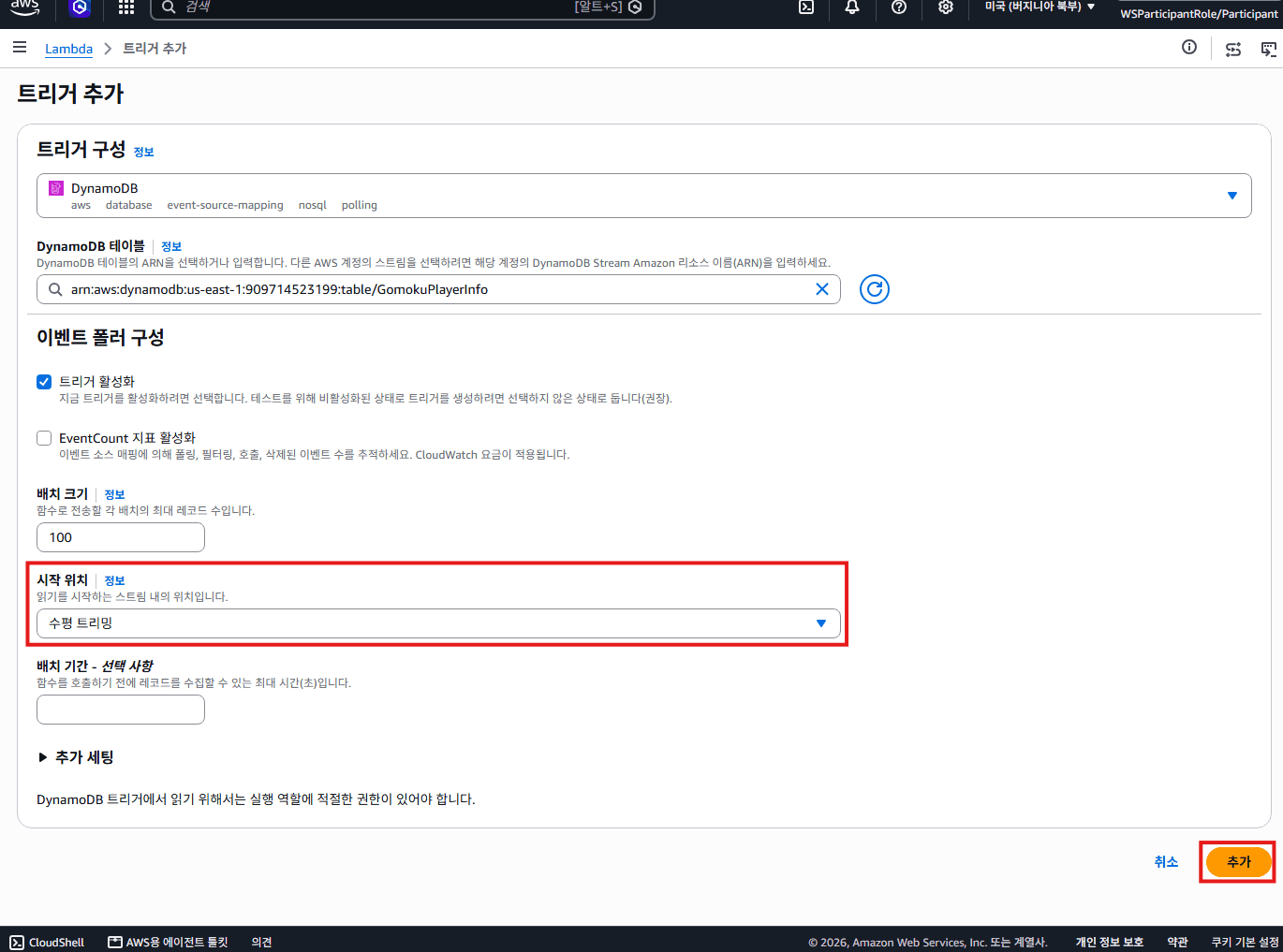
Task: Open the side navigation hamburger menu
Action: (x=20, y=48)
